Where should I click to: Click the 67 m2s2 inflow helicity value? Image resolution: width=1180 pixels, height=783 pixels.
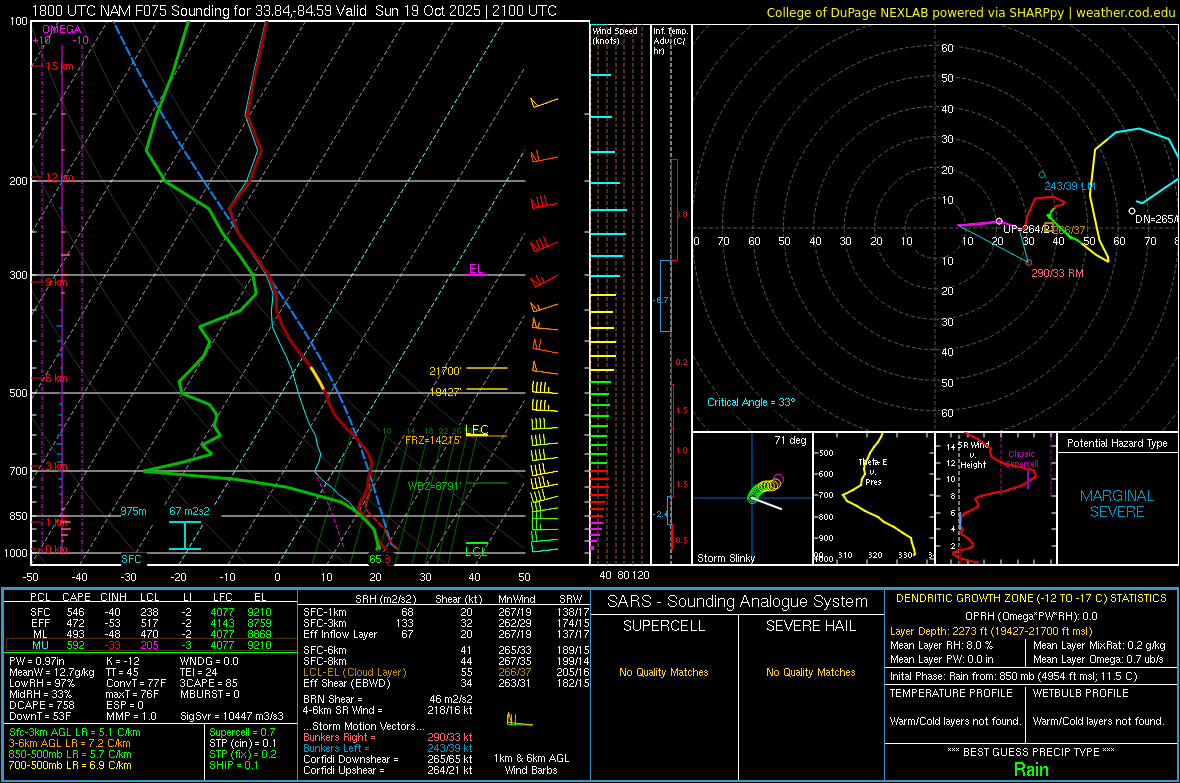click(190, 511)
